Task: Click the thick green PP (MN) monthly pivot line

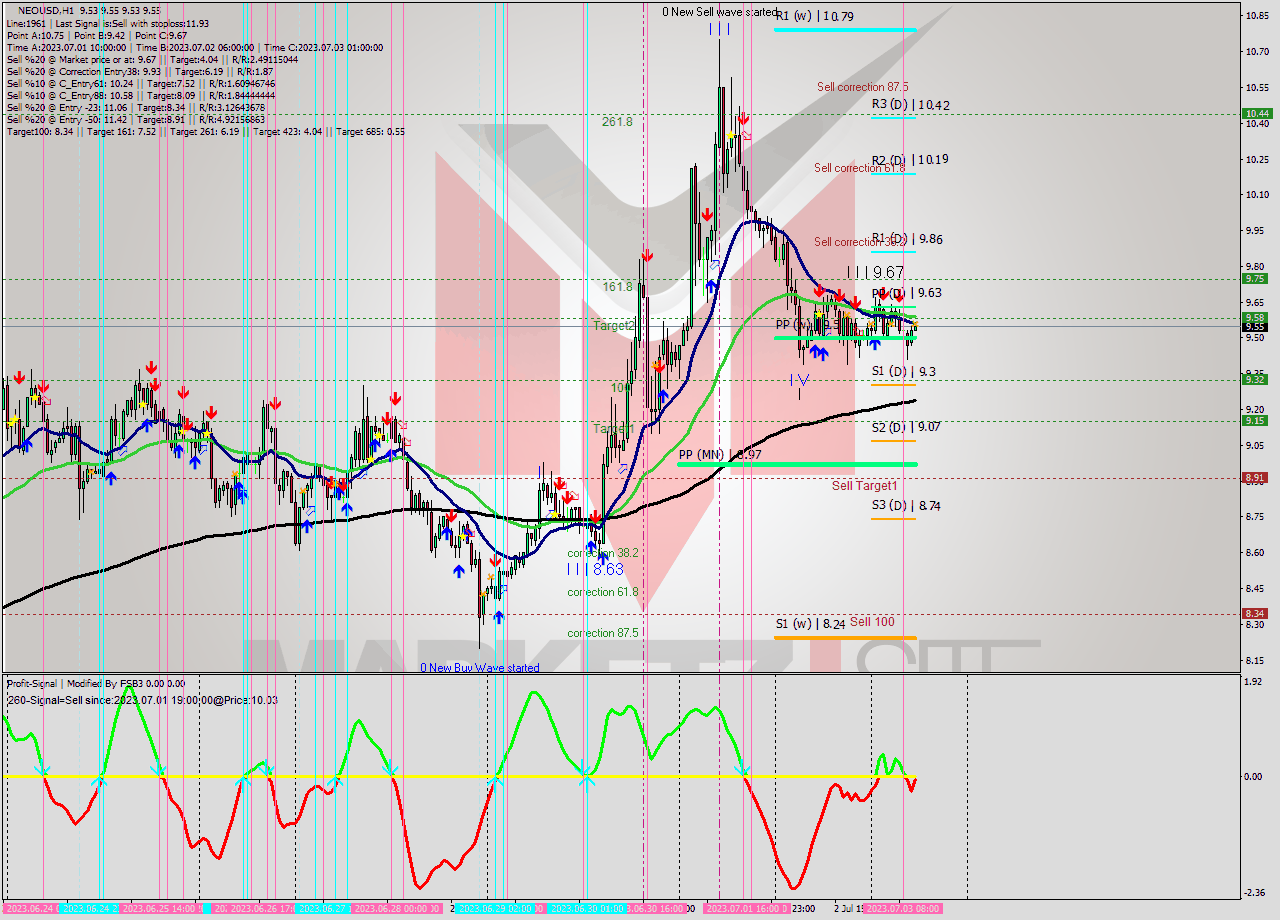Action: click(797, 464)
